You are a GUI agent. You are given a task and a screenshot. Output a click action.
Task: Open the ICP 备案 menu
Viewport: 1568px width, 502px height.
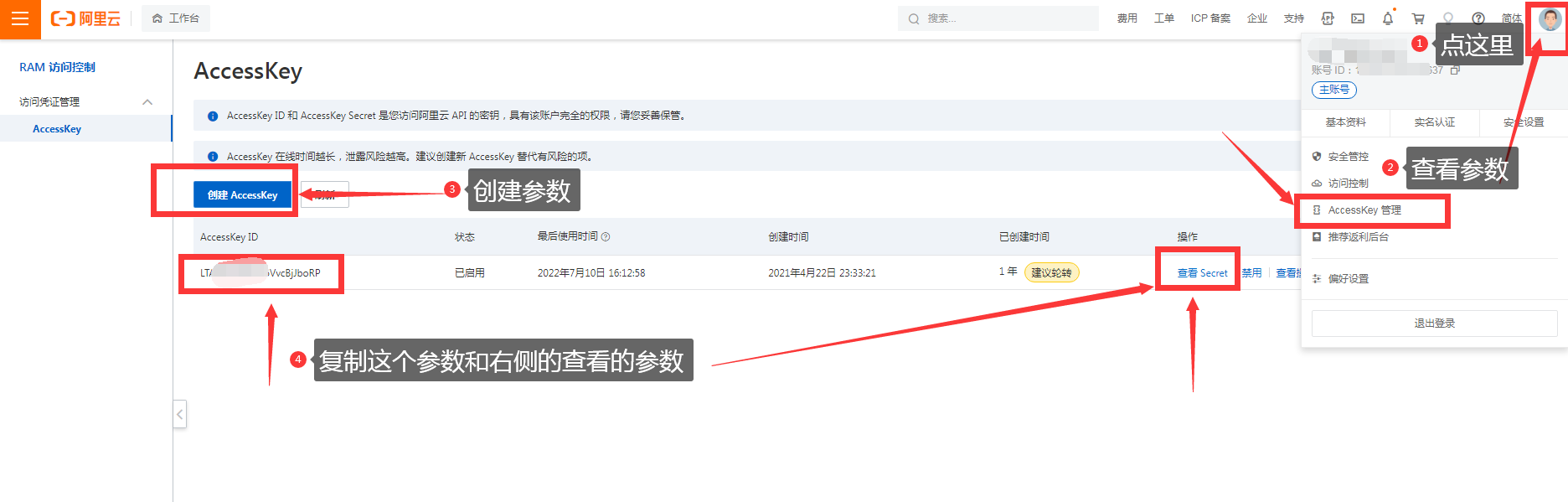1210,18
